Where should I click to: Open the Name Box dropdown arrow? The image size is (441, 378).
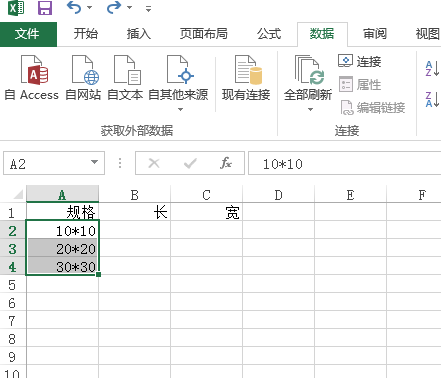95,163
